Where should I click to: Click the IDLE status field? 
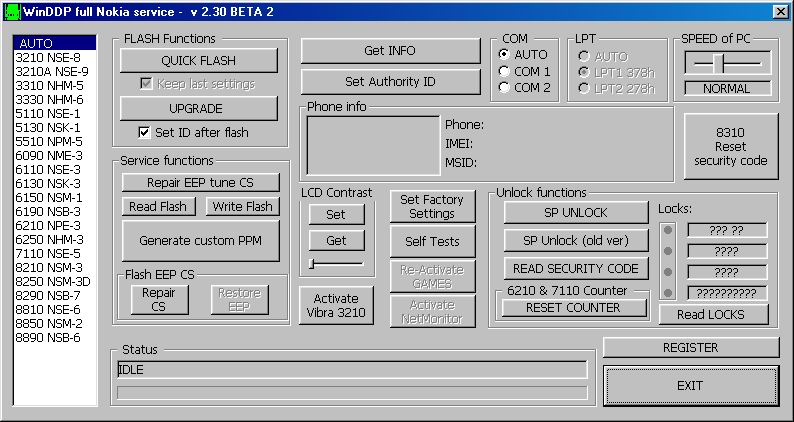pyautogui.click(x=352, y=370)
